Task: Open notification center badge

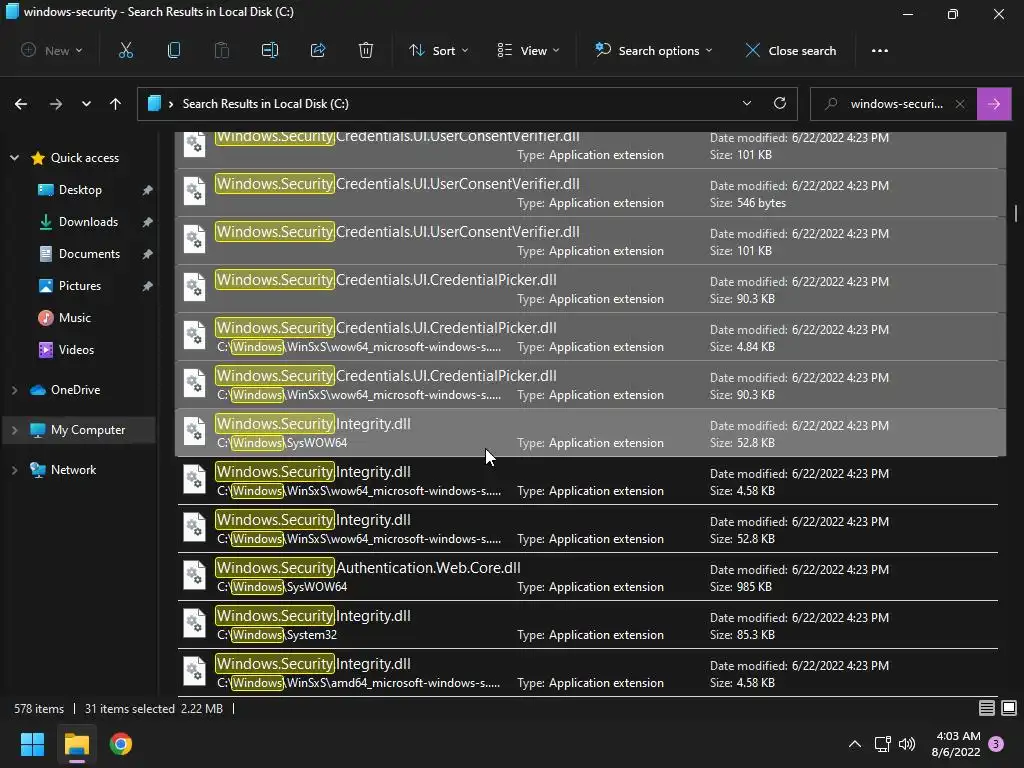Action: [x=996, y=744]
